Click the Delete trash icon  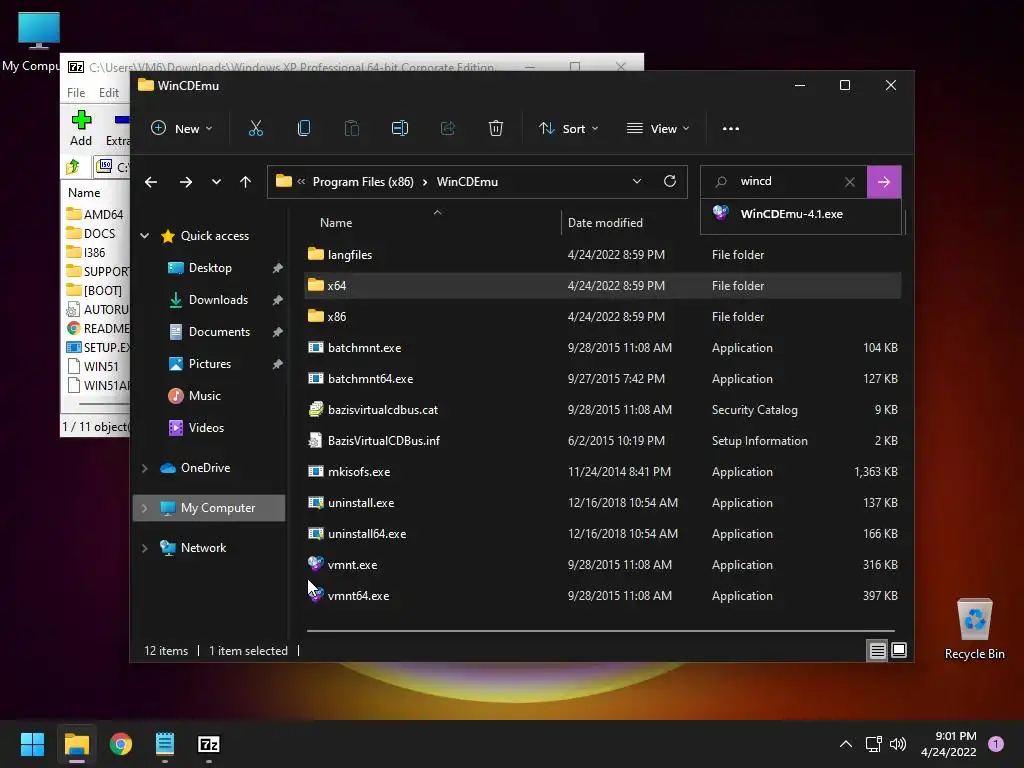click(496, 128)
